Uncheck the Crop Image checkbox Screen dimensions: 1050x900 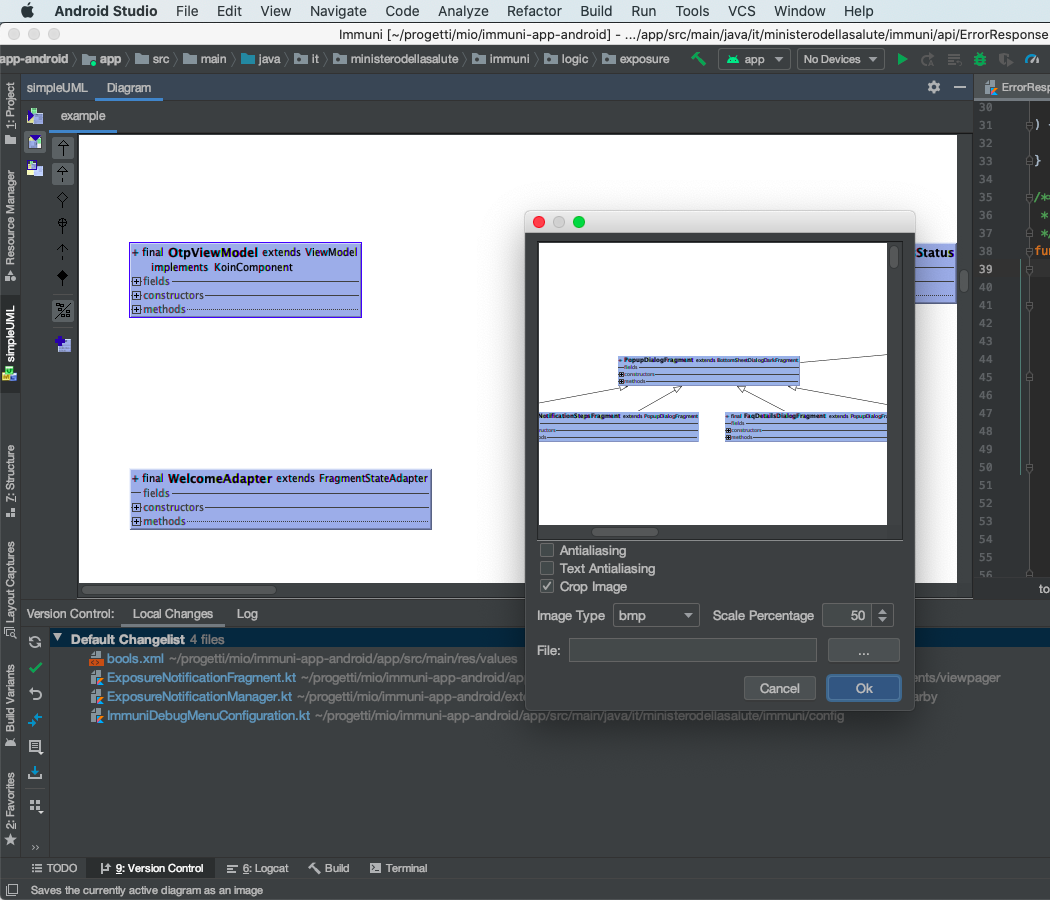[x=547, y=587]
